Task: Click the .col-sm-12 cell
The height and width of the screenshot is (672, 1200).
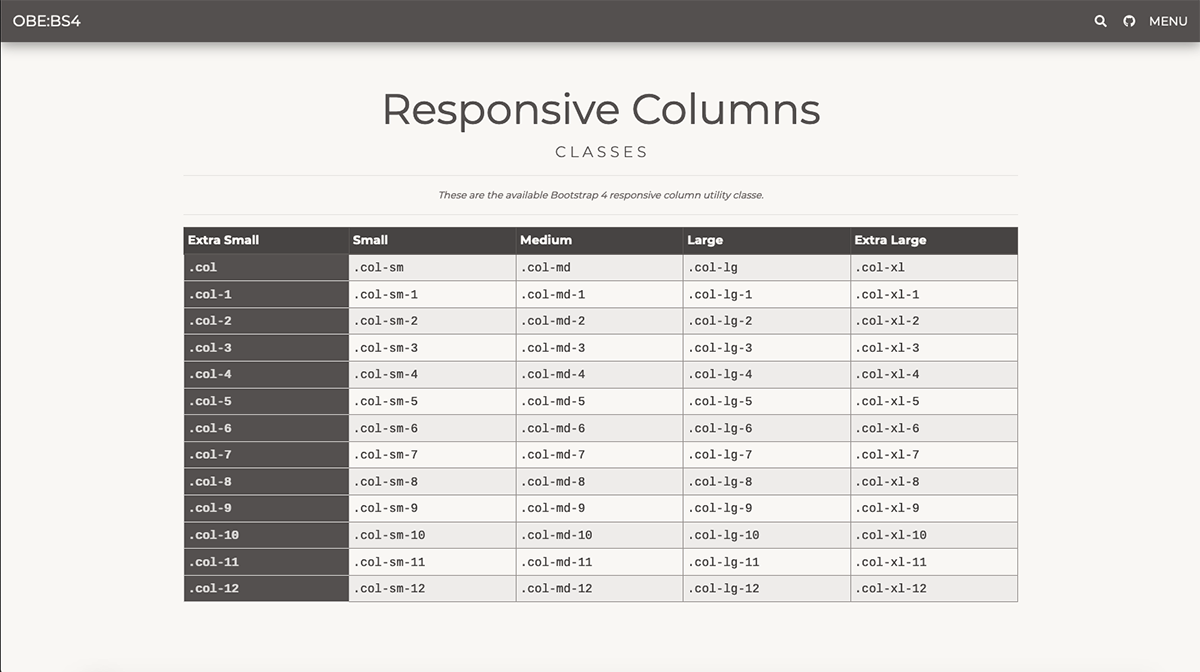Action: 432,588
